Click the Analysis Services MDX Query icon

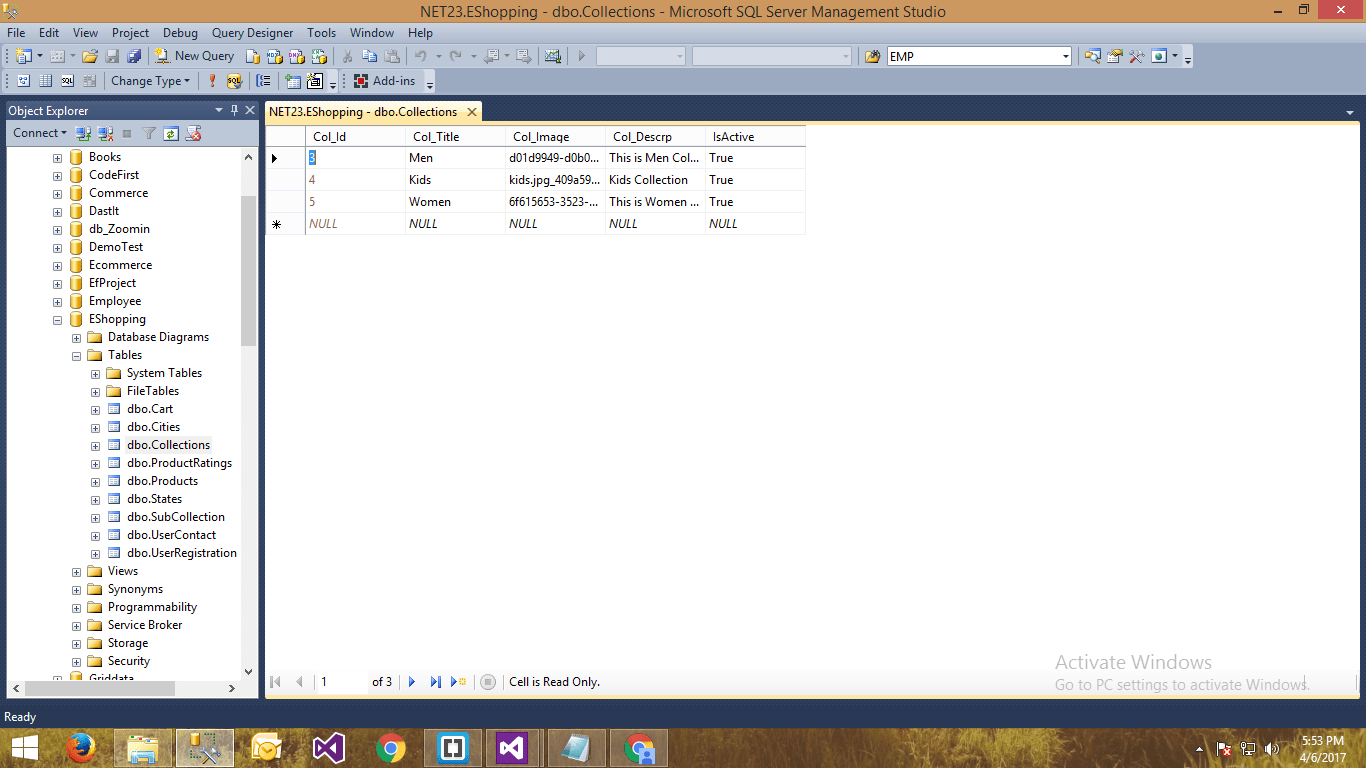[274, 56]
